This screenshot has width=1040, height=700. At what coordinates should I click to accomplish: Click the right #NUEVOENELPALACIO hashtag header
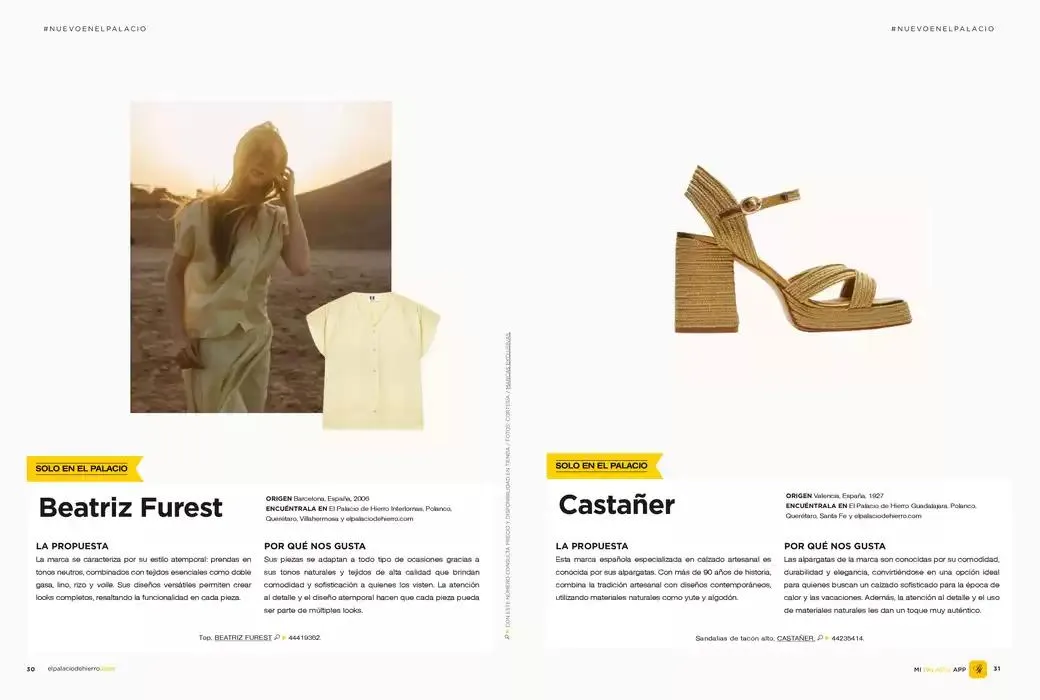pyautogui.click(x=942, y=29)
